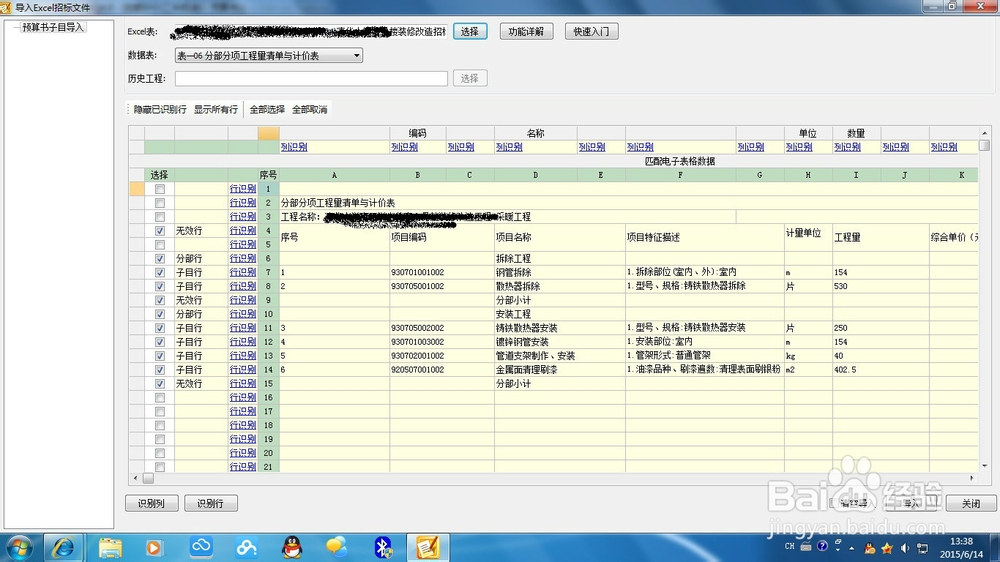Click the 识别列 button

(151, 503)
